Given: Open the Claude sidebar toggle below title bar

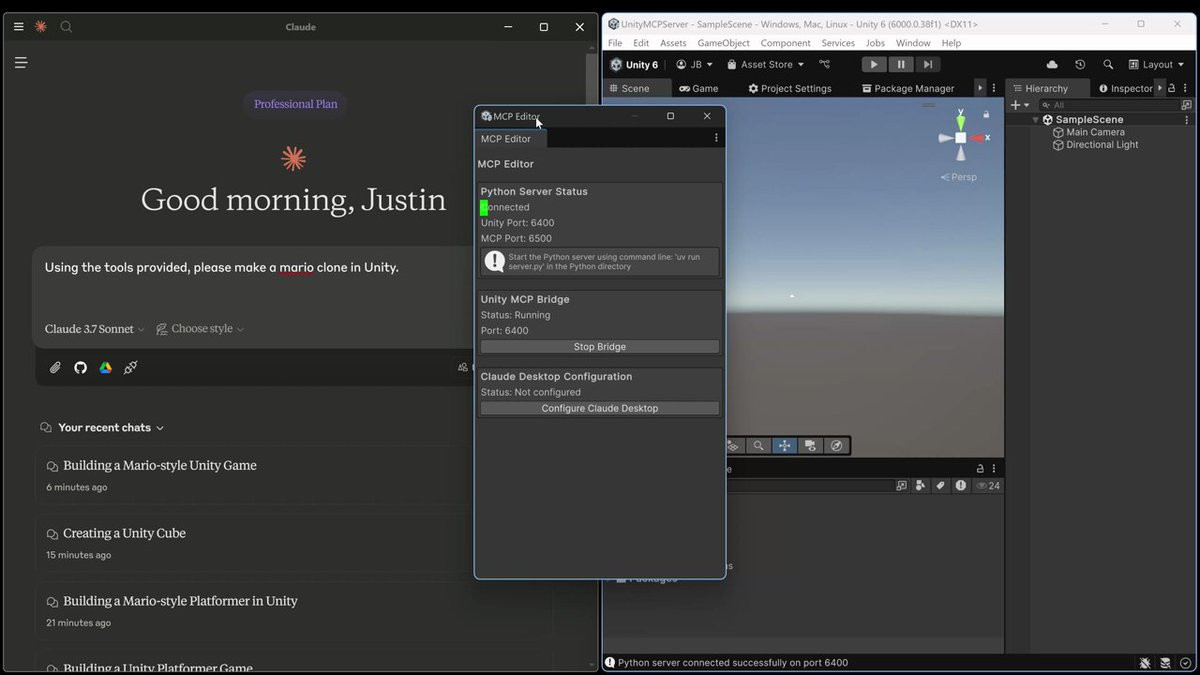Looking at the screenshot, I should pyautogui.click(x=20, y=62).
